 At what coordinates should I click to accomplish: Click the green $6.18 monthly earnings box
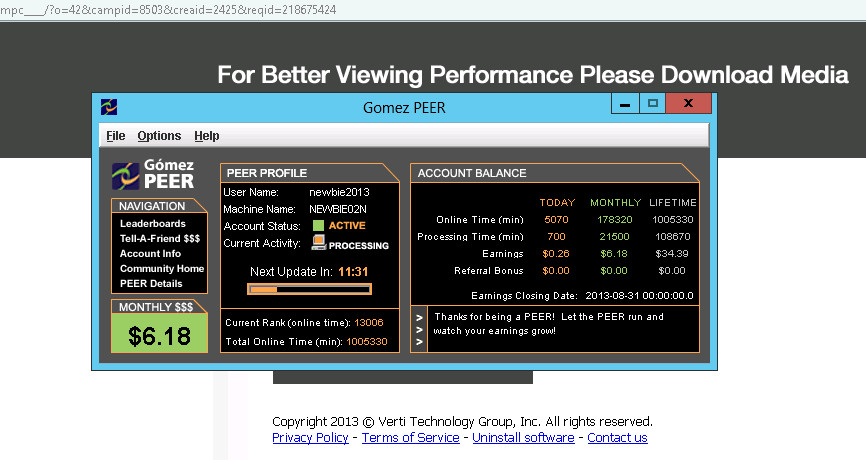(x=159, y=334)
